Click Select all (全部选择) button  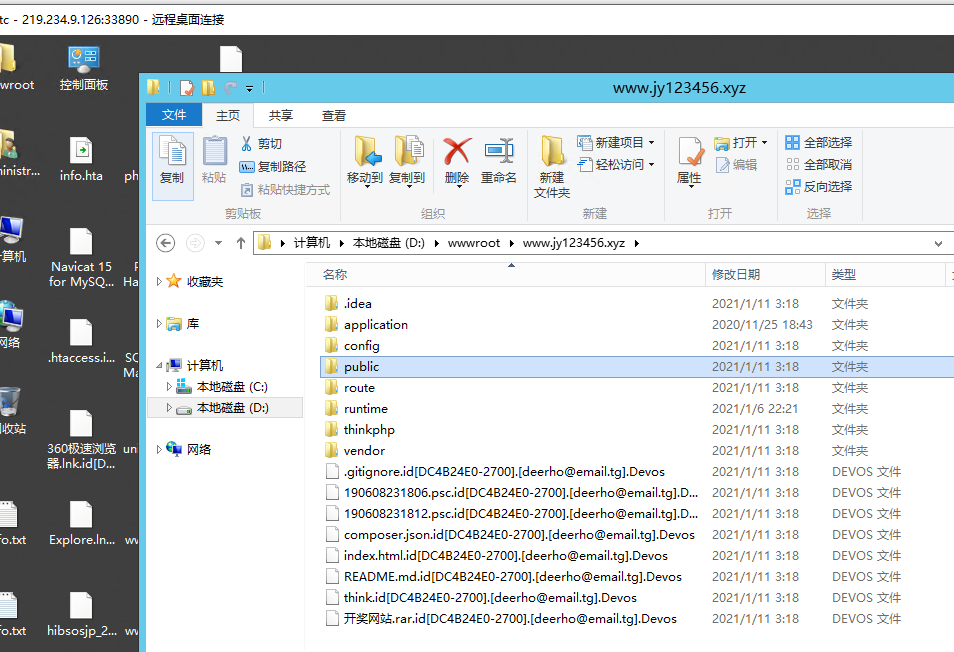click(x=819, y=143)
